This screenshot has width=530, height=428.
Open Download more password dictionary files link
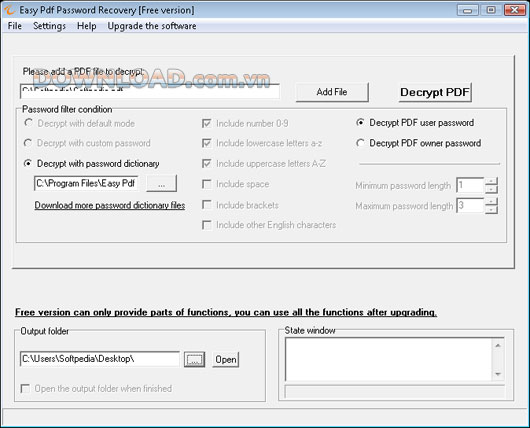110,205
